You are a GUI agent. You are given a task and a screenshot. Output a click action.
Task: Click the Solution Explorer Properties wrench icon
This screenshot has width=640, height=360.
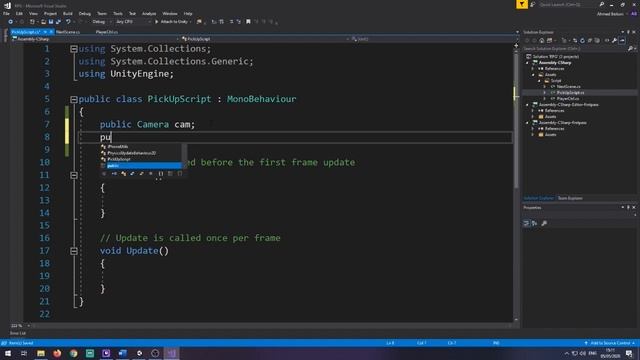tap(614, 40)
